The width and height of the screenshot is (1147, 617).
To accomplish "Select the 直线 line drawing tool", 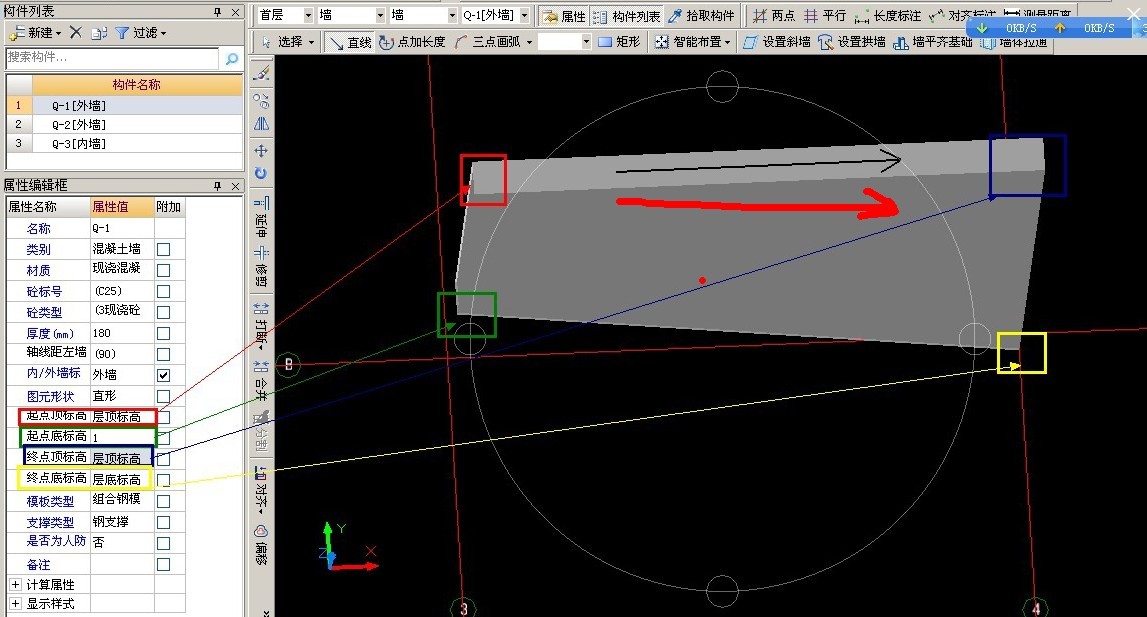I will [350, 42].
